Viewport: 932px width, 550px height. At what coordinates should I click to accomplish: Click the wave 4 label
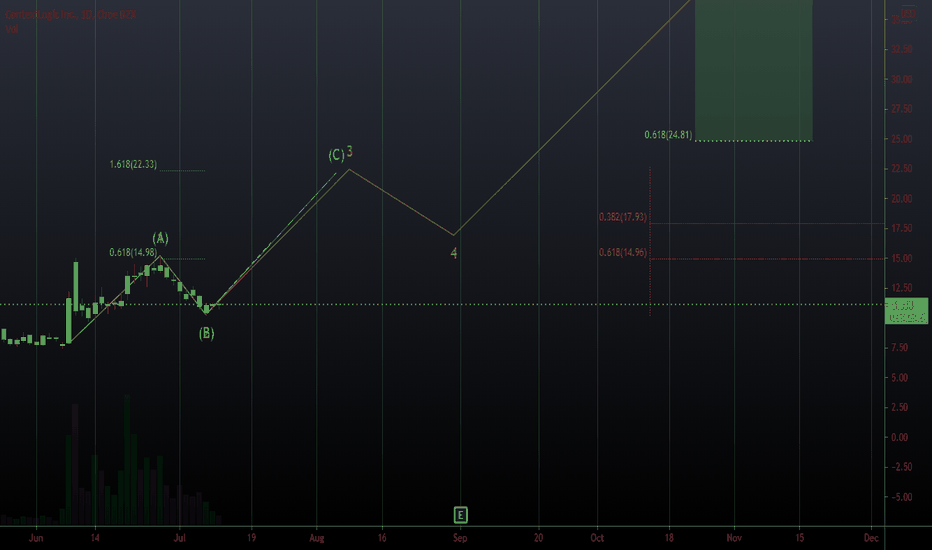pos(454,253)
